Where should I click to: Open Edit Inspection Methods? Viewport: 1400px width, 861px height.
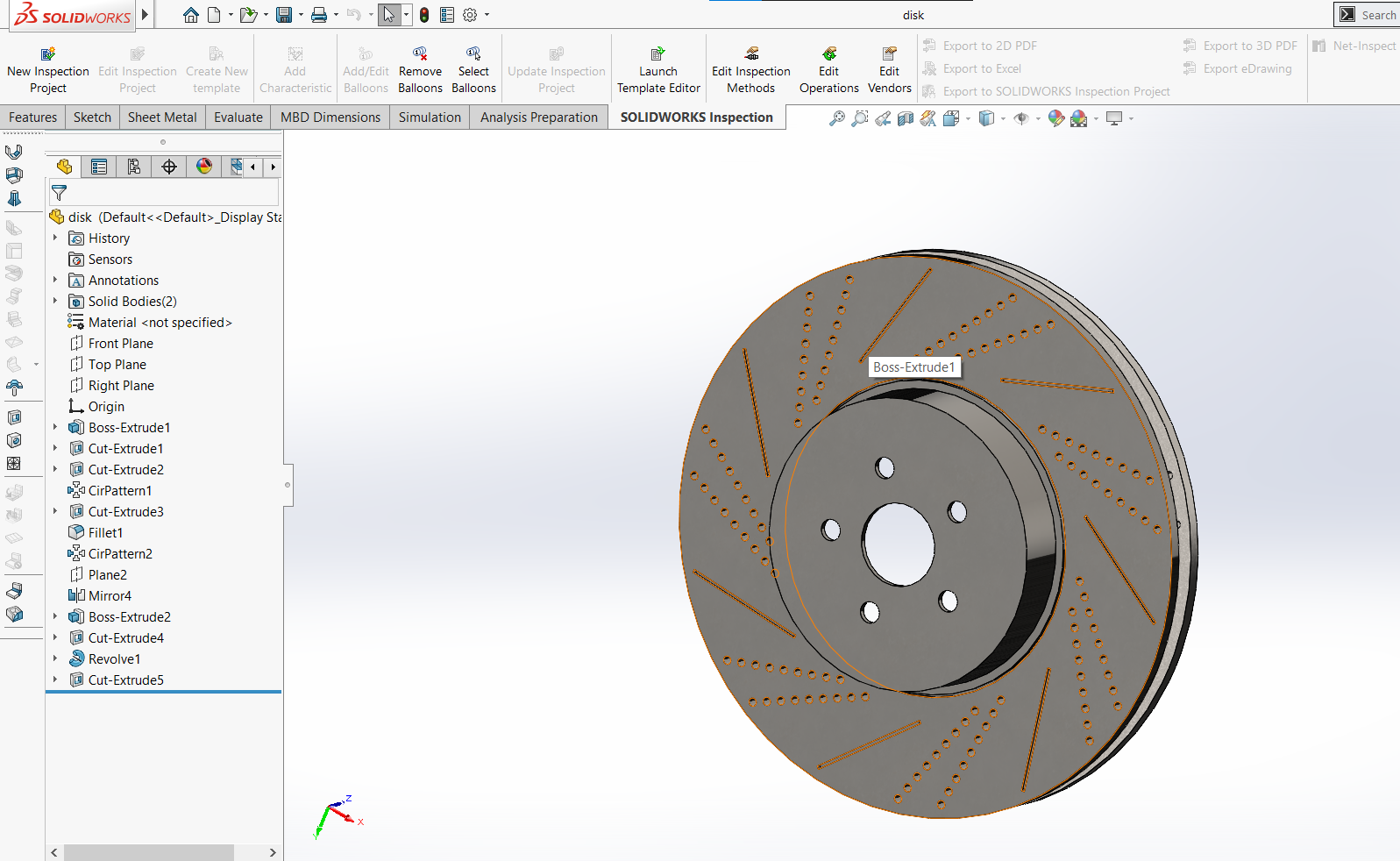[x=751, y=70]
